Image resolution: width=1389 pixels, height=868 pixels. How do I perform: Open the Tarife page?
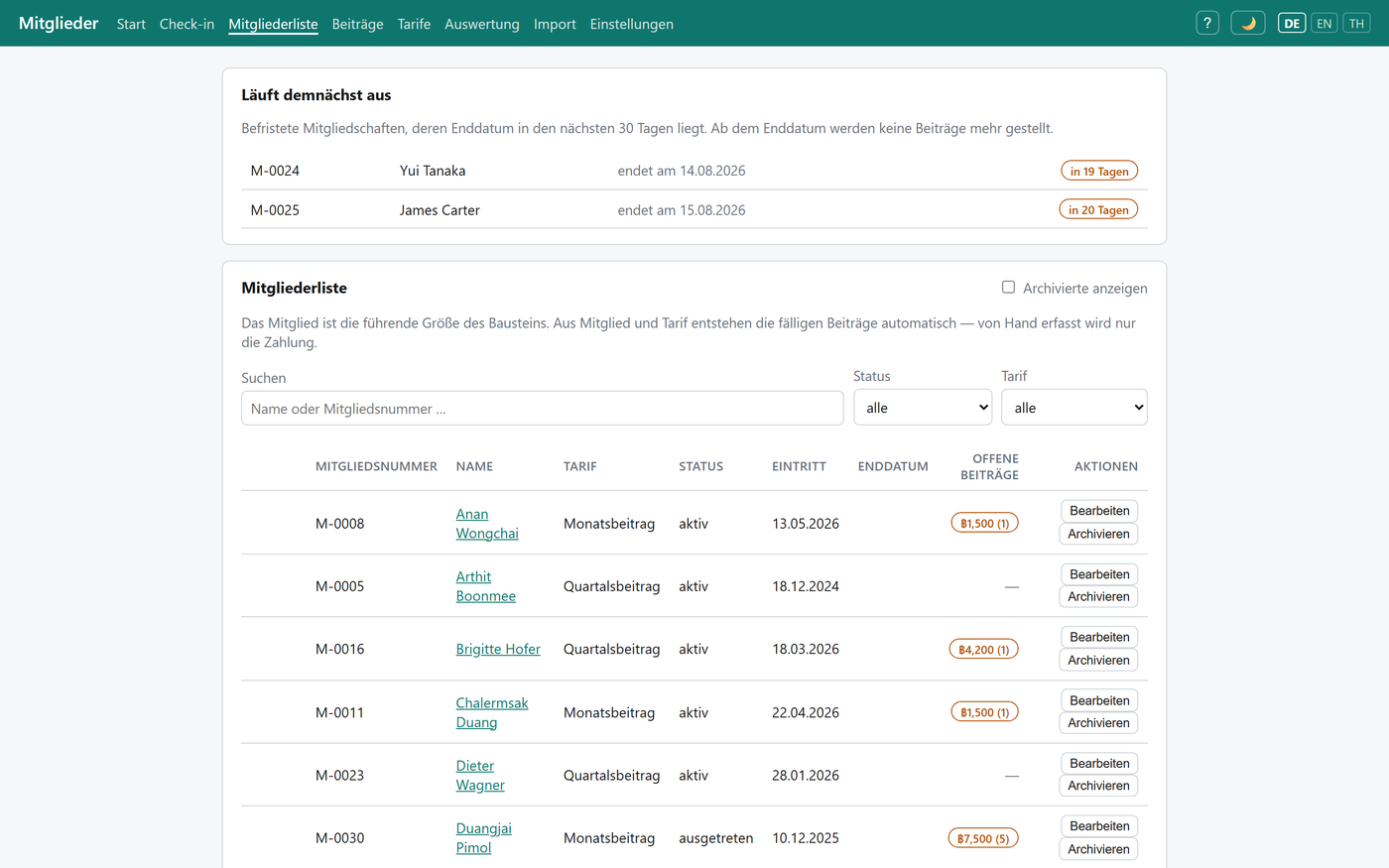pos(414,24)
